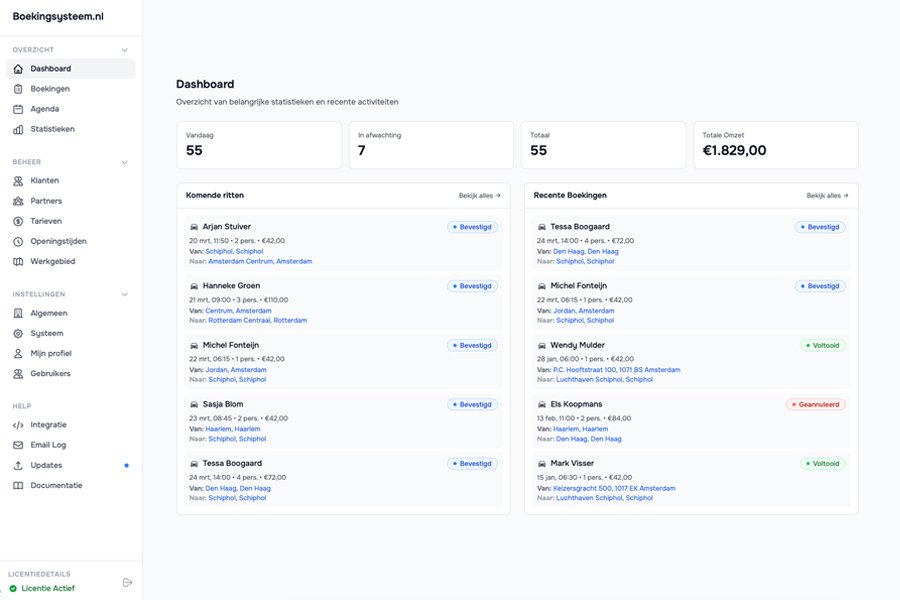
Task: Click the Updates upload icon with blue dot
Action: click(x=18, y=464)
